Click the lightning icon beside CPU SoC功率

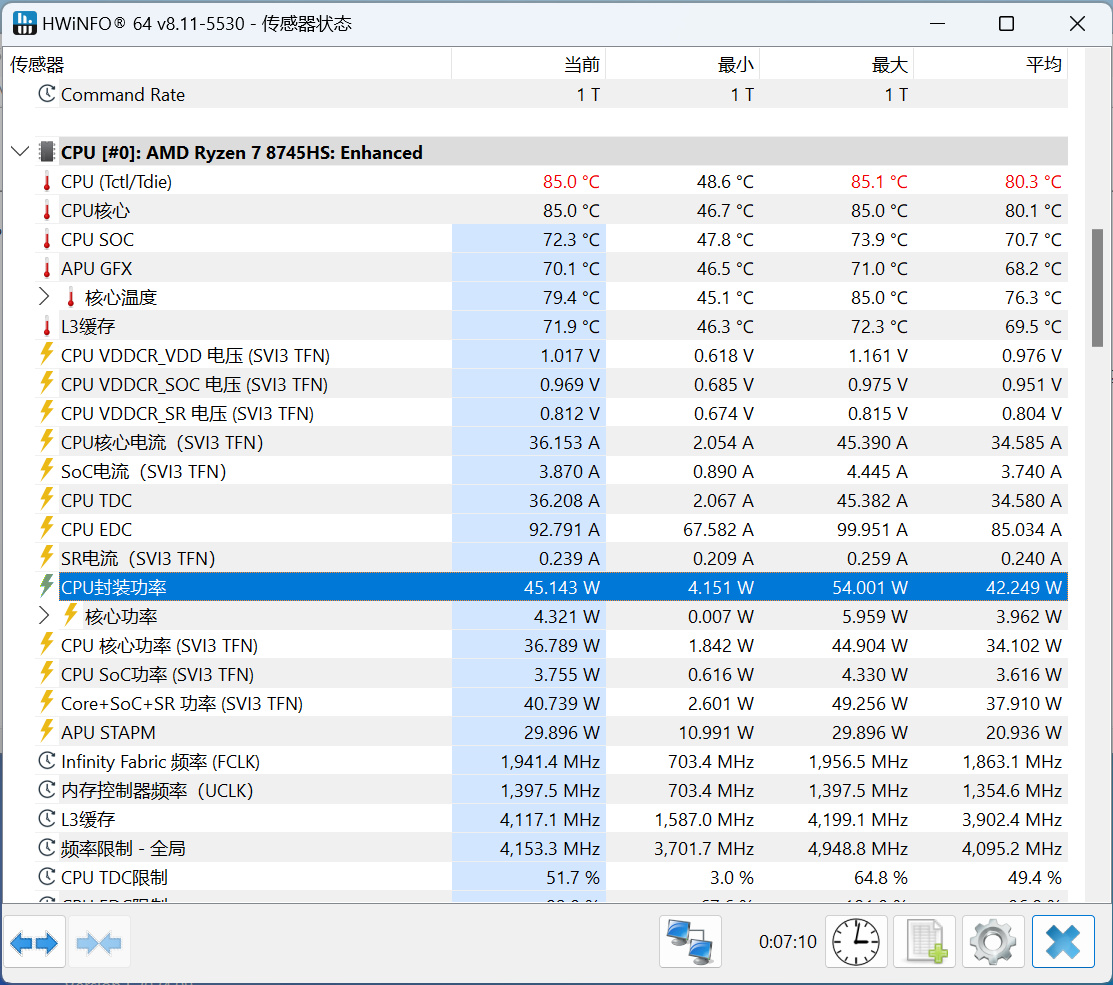[47, 673]
